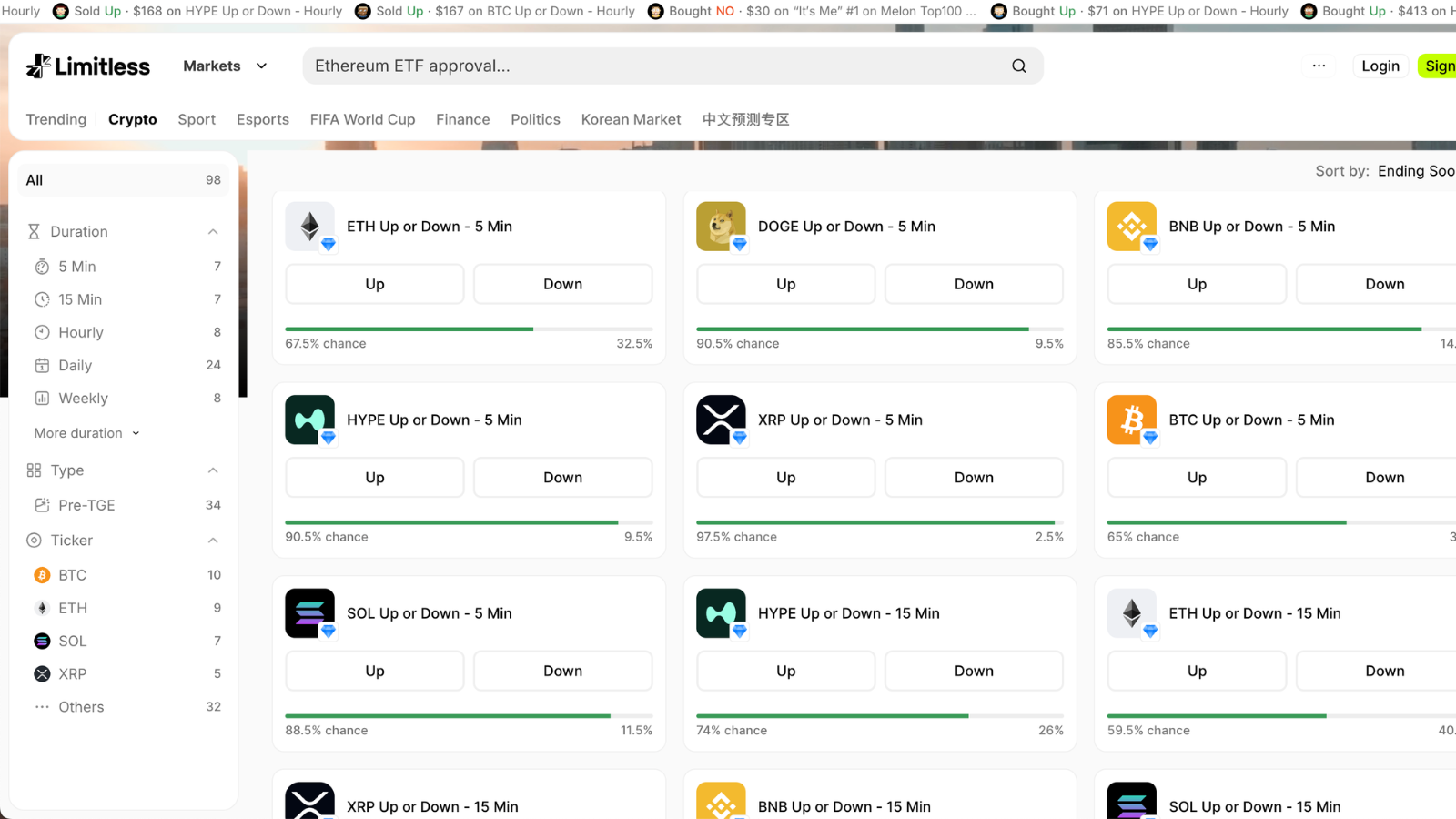
Task: Open the Politics tab
Action: 535,119
